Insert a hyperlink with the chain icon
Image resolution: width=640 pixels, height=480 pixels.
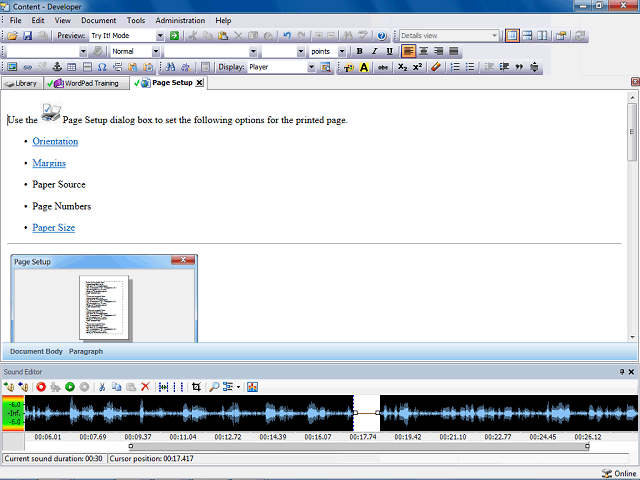point(27,67)
